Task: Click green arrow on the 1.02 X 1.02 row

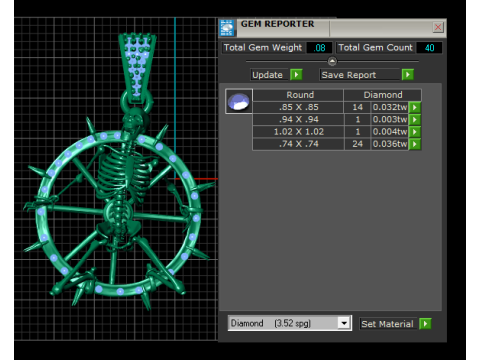Action: point(415,132)
